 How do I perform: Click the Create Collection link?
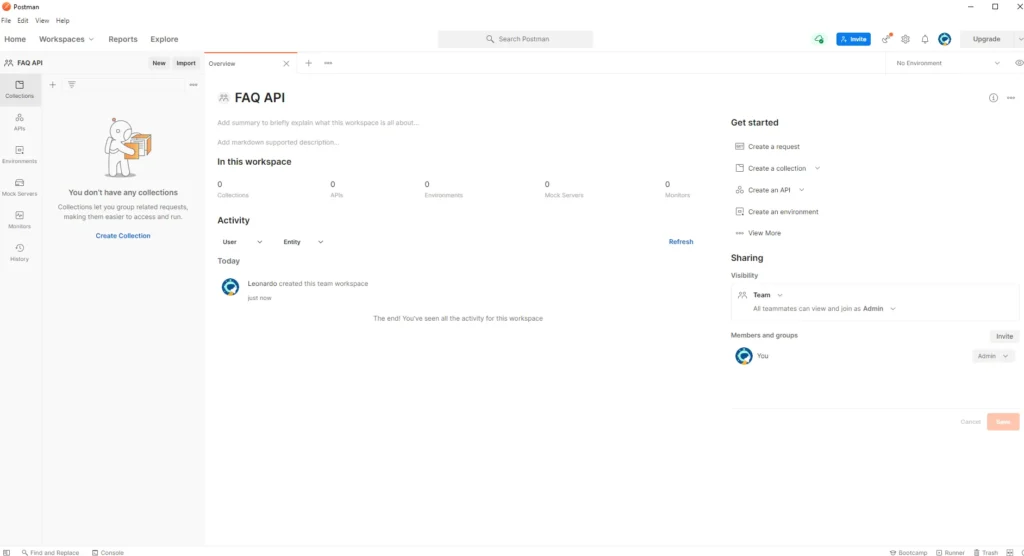click(x=123, y=236)
